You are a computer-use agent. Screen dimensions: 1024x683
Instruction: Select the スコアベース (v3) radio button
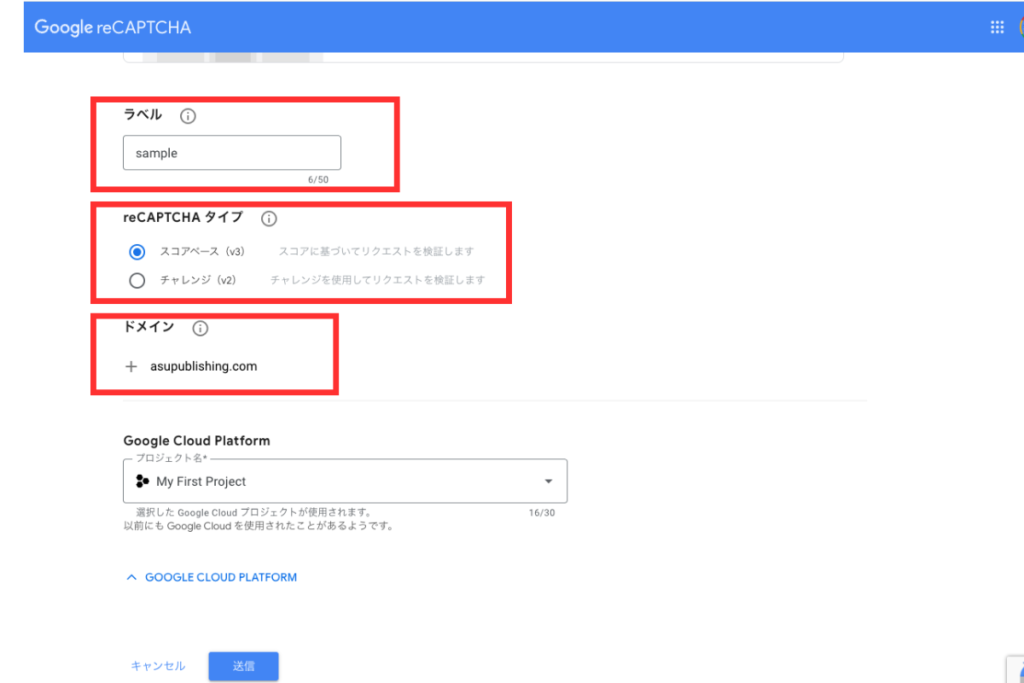pos(138,252)
